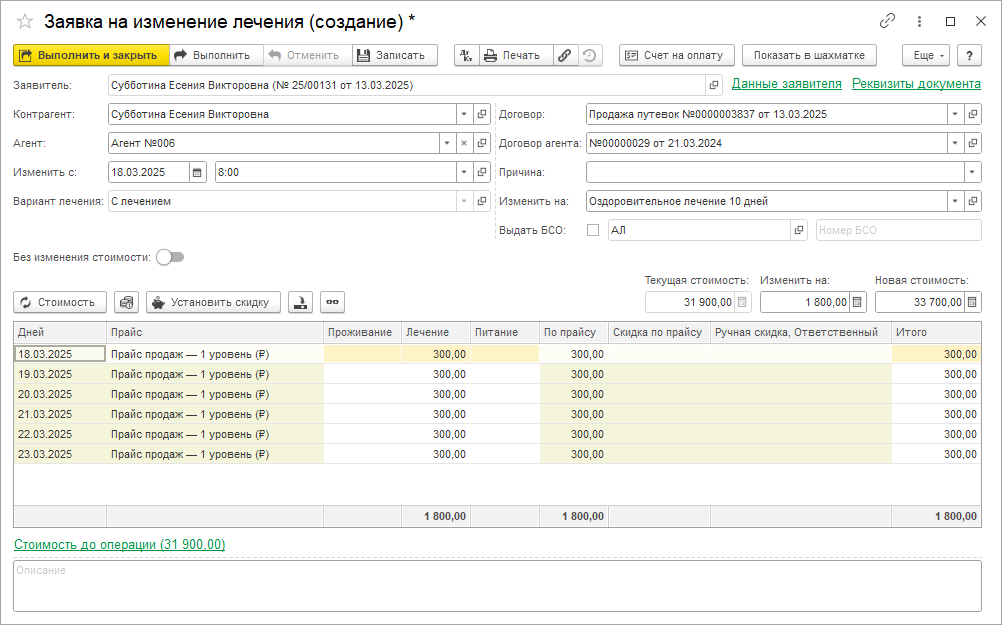
Task: Click the Дт/Кт postings icon
Action: pyautogui.click(x=466, y=55)
